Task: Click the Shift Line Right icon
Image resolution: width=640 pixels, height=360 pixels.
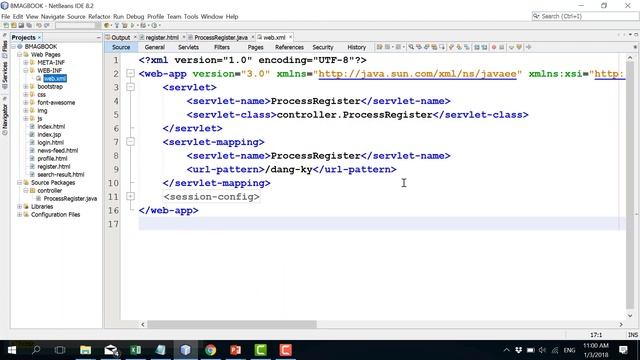Action: [484, 47]
